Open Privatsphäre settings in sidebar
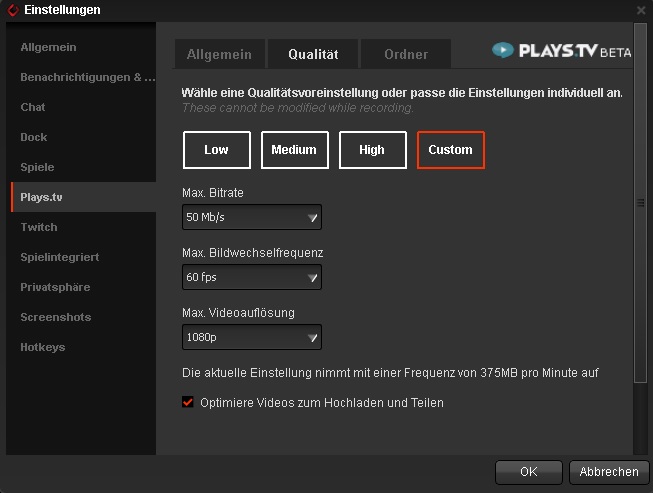This screenshot has width=653, height=493. (x=83, y=287)
